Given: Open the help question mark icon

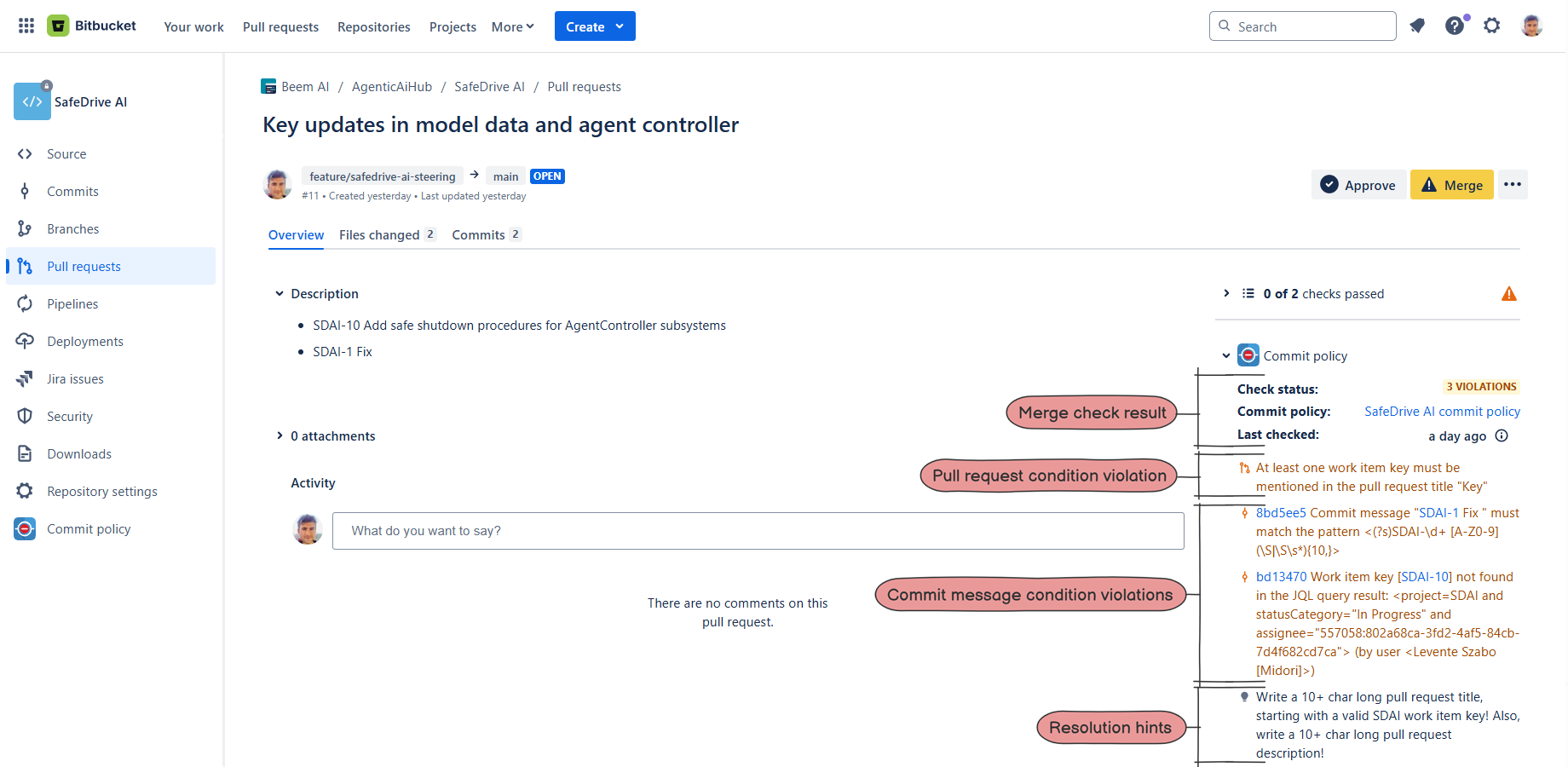Looking at the screenshot, I should (1455, 26).
